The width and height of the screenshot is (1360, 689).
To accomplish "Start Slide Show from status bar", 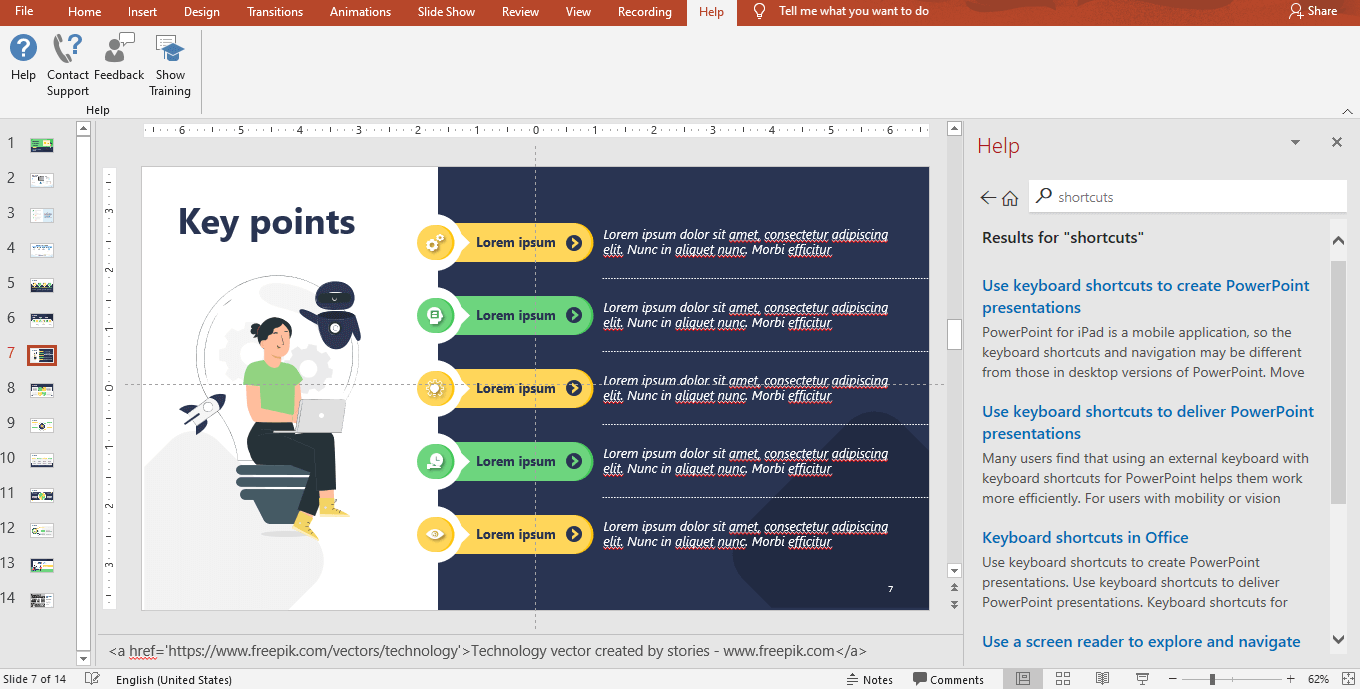I will point(1142,679).
